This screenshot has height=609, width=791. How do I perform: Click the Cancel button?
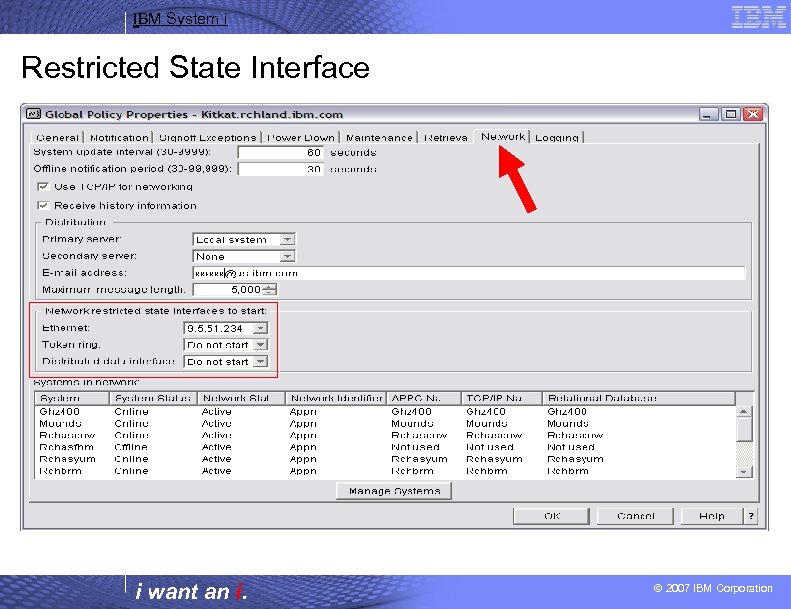[x=635, y=516]
